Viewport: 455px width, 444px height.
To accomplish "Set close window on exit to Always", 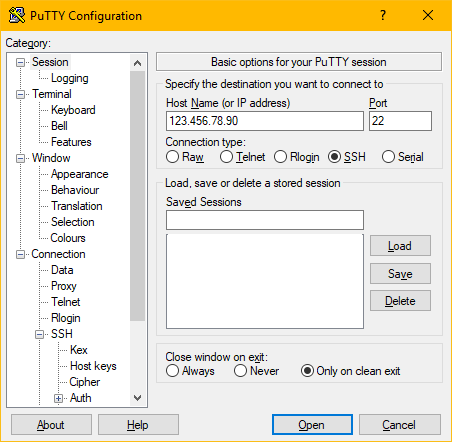I will [172, 371].
